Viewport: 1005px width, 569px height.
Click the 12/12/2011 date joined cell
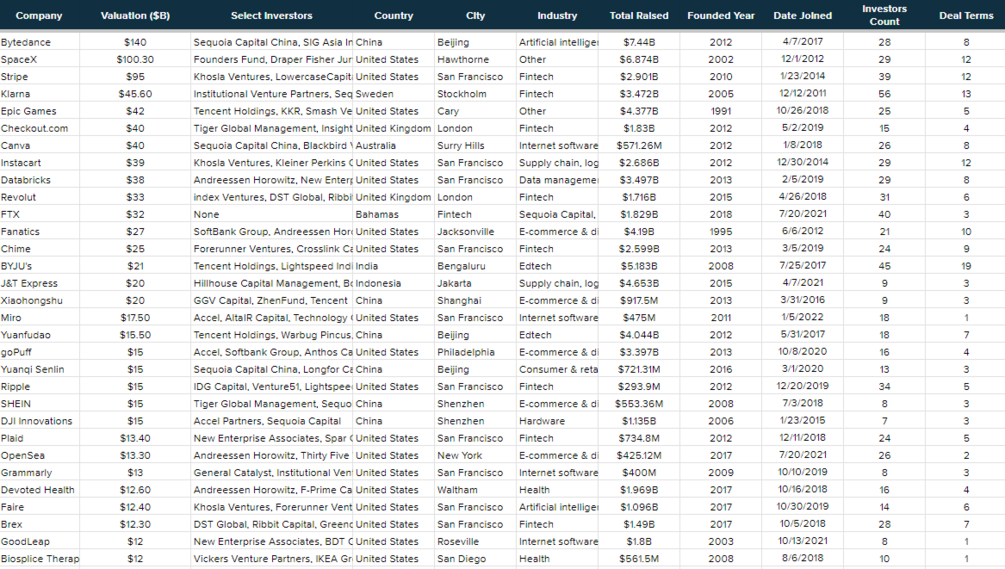click(802, 94)
